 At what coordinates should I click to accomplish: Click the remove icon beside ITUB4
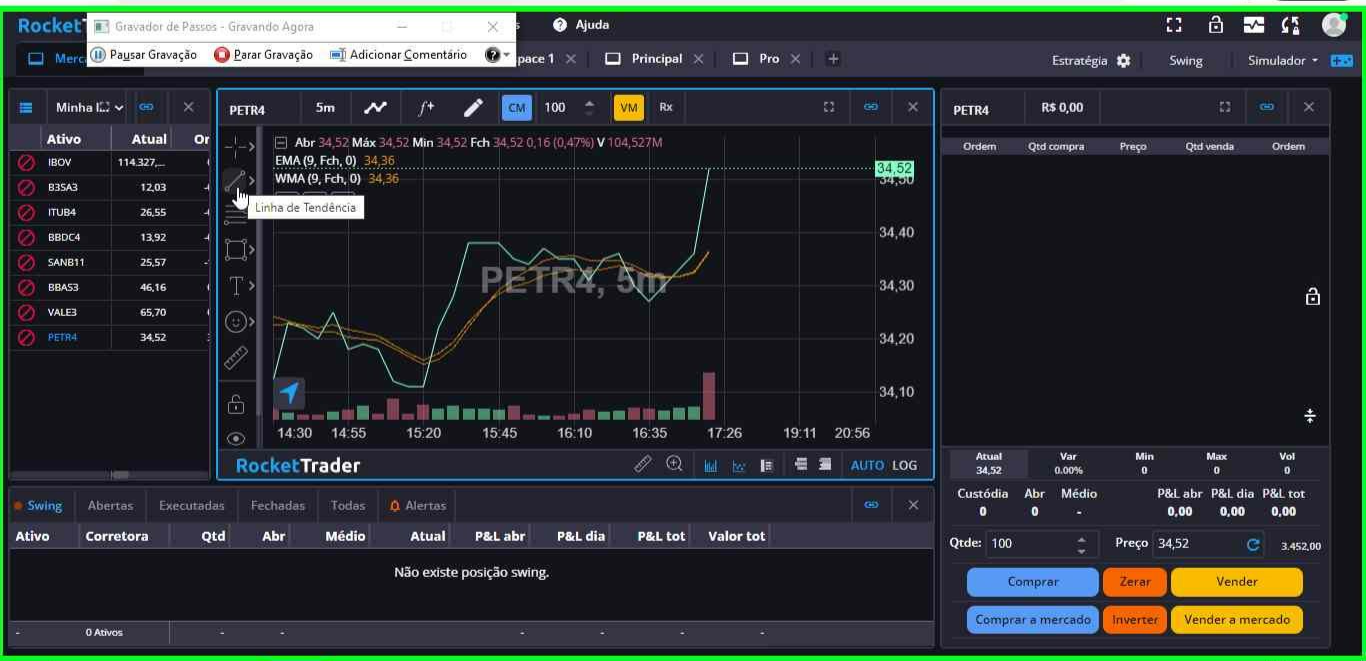tap(27, 212)
